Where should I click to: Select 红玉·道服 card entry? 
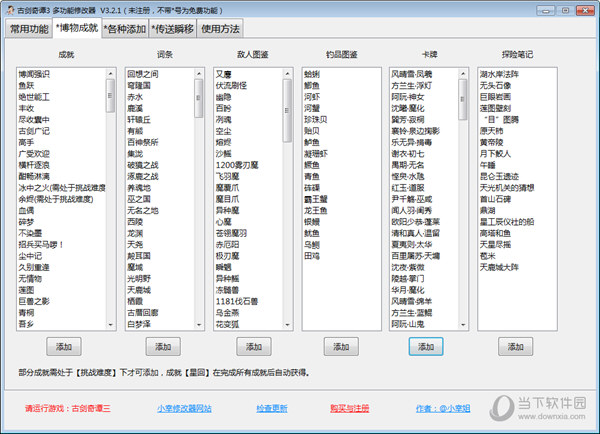(408, 188)
